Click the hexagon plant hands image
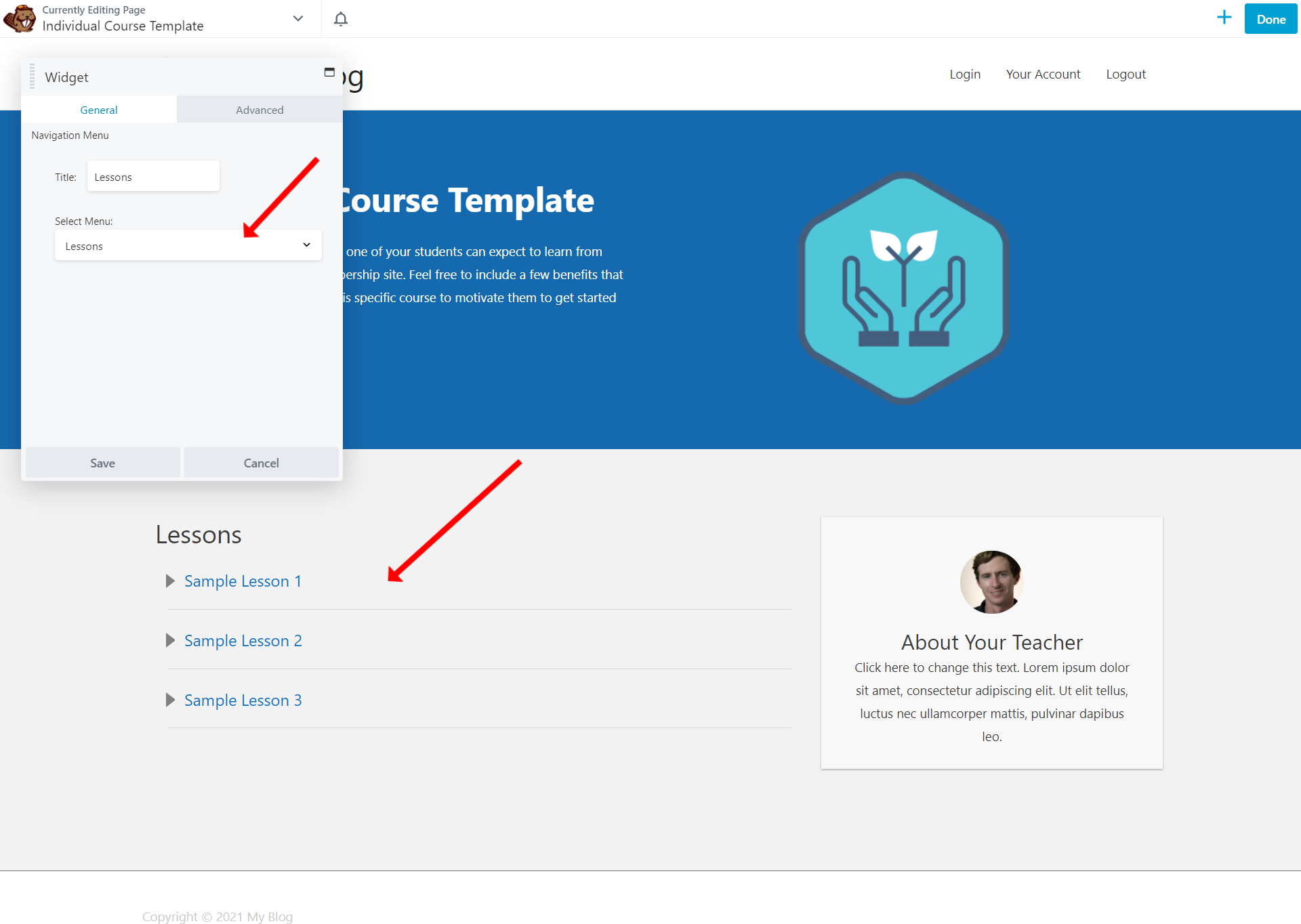The image size is (1301, 924). pos(904,288)
